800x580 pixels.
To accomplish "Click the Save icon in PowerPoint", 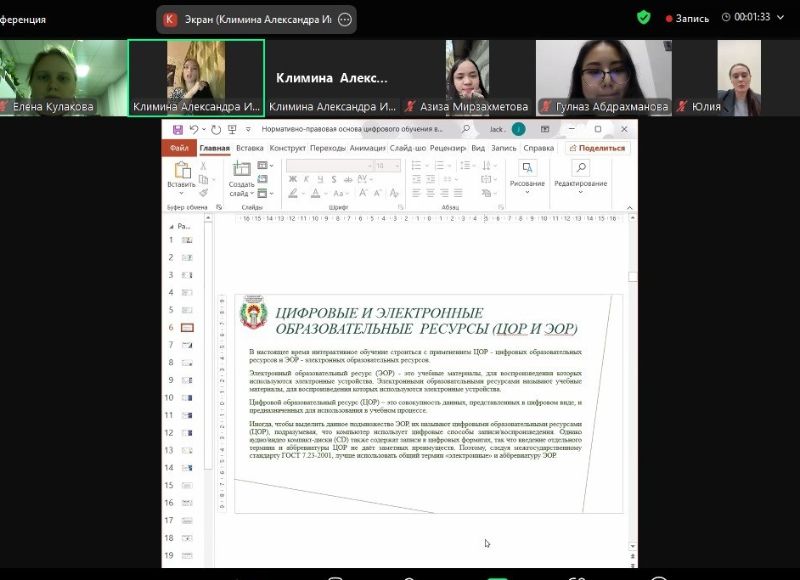I will (x=178, y=130).
